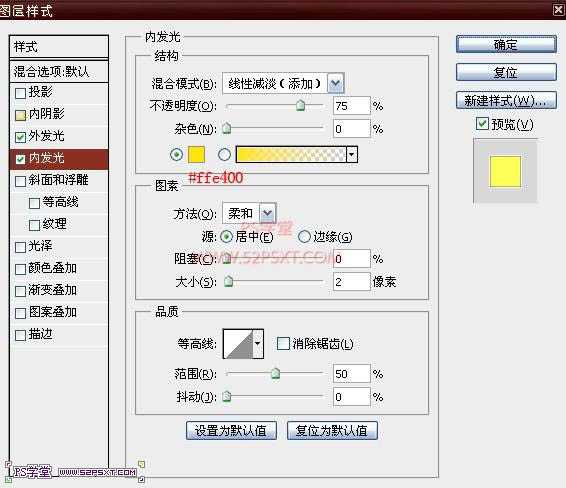
Task: Click the 设置为默认值 button
Action: click(x=231, y=430)
